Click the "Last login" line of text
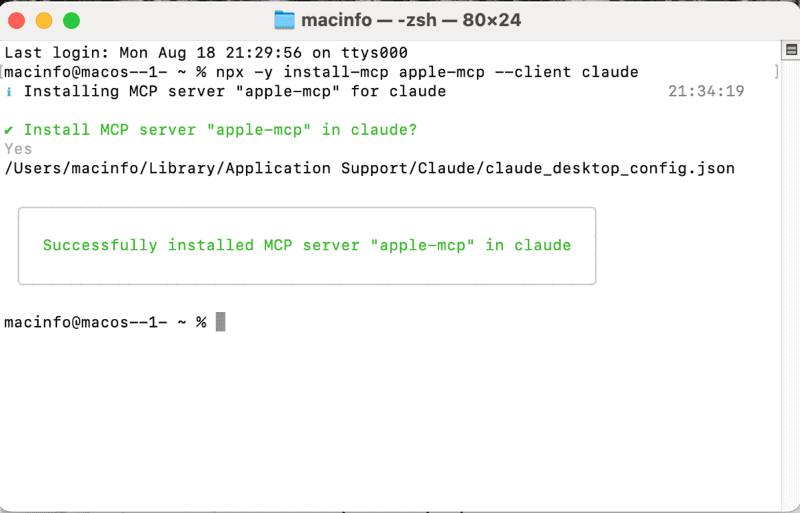Image resolution: width=800 pixels, height=513 pixels. tap(205, 52)
